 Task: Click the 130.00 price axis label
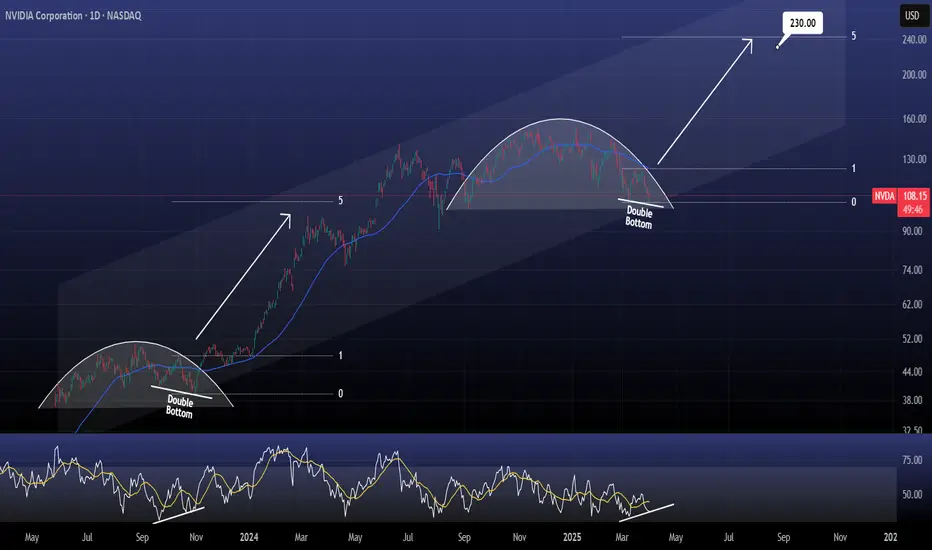914,159
